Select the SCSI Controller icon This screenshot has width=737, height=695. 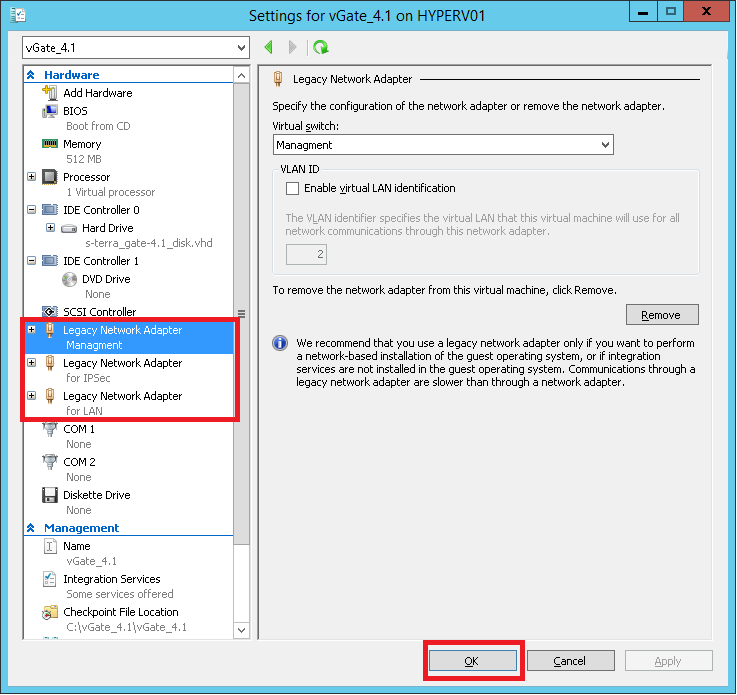click(x=50, y=312)
